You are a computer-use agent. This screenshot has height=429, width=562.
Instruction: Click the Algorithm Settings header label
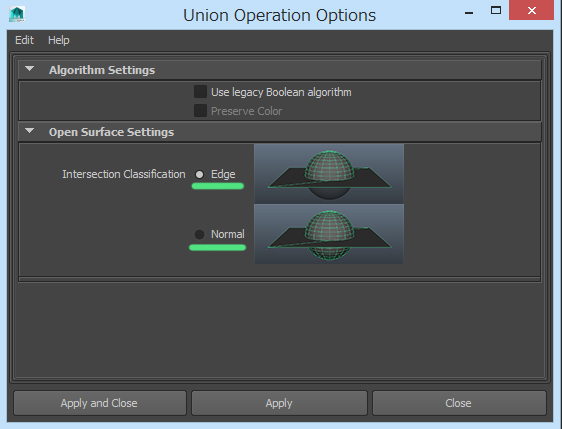point(102,70)
